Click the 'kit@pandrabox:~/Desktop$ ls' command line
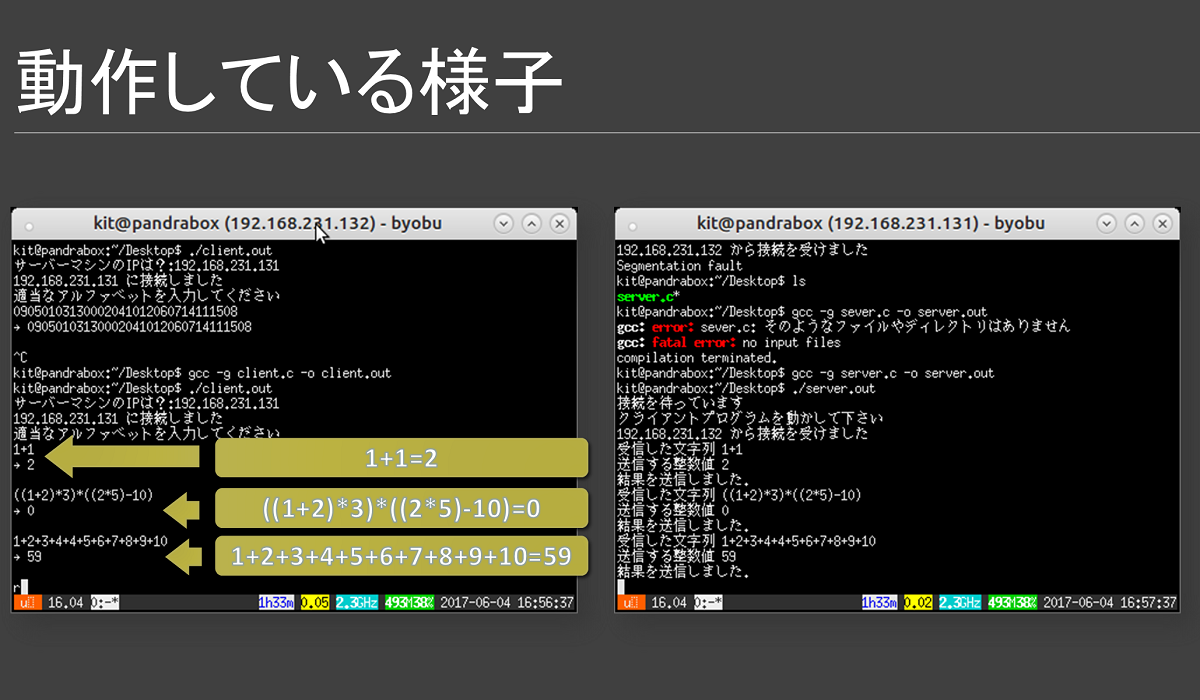This screenshot has width=1200, height=700. [x=711, y=281]
